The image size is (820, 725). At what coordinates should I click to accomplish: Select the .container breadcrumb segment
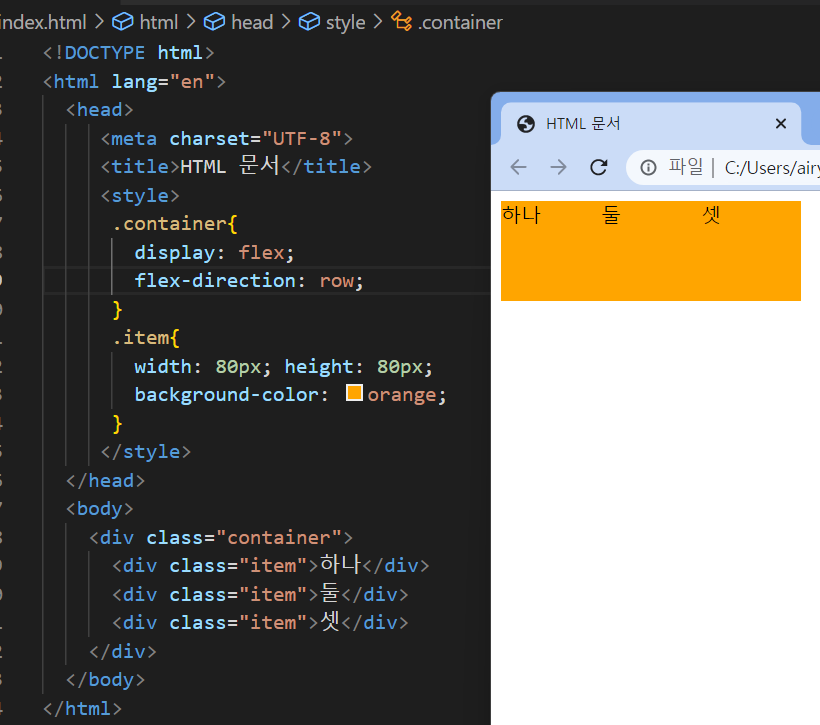click(x=460, y=22)
